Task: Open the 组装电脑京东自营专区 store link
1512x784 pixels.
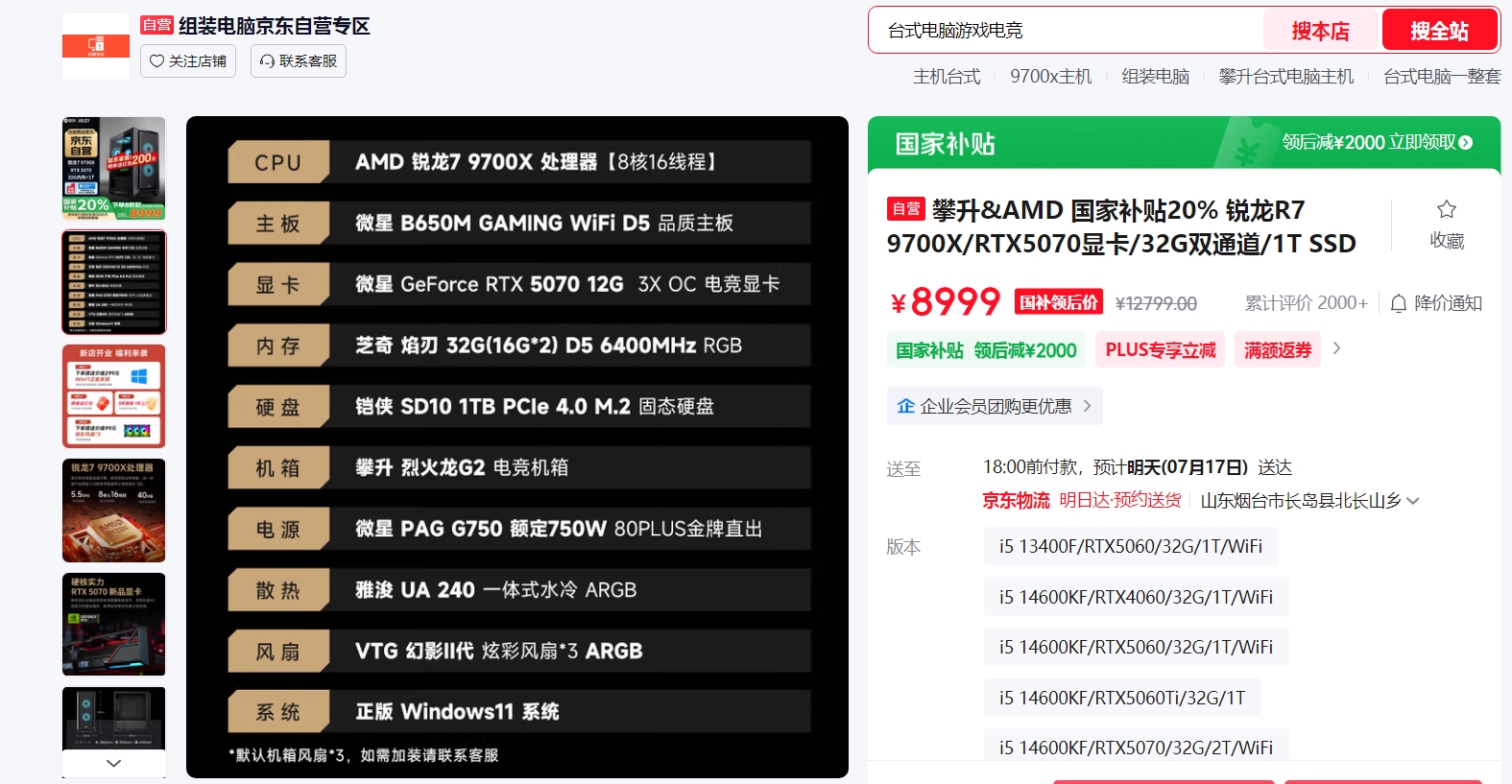Action: 274,26
